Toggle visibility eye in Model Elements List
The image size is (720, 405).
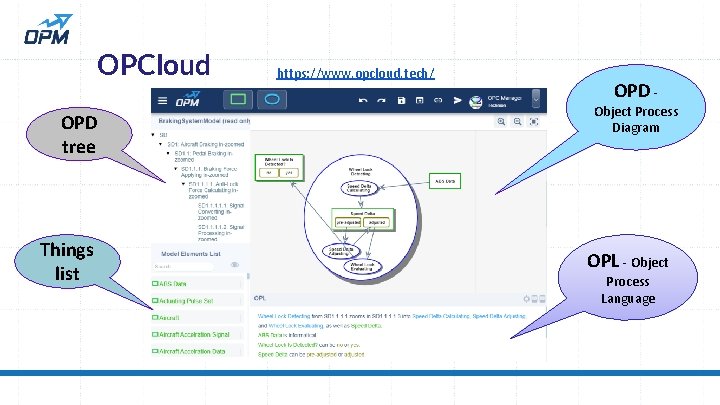click(235, 265)
